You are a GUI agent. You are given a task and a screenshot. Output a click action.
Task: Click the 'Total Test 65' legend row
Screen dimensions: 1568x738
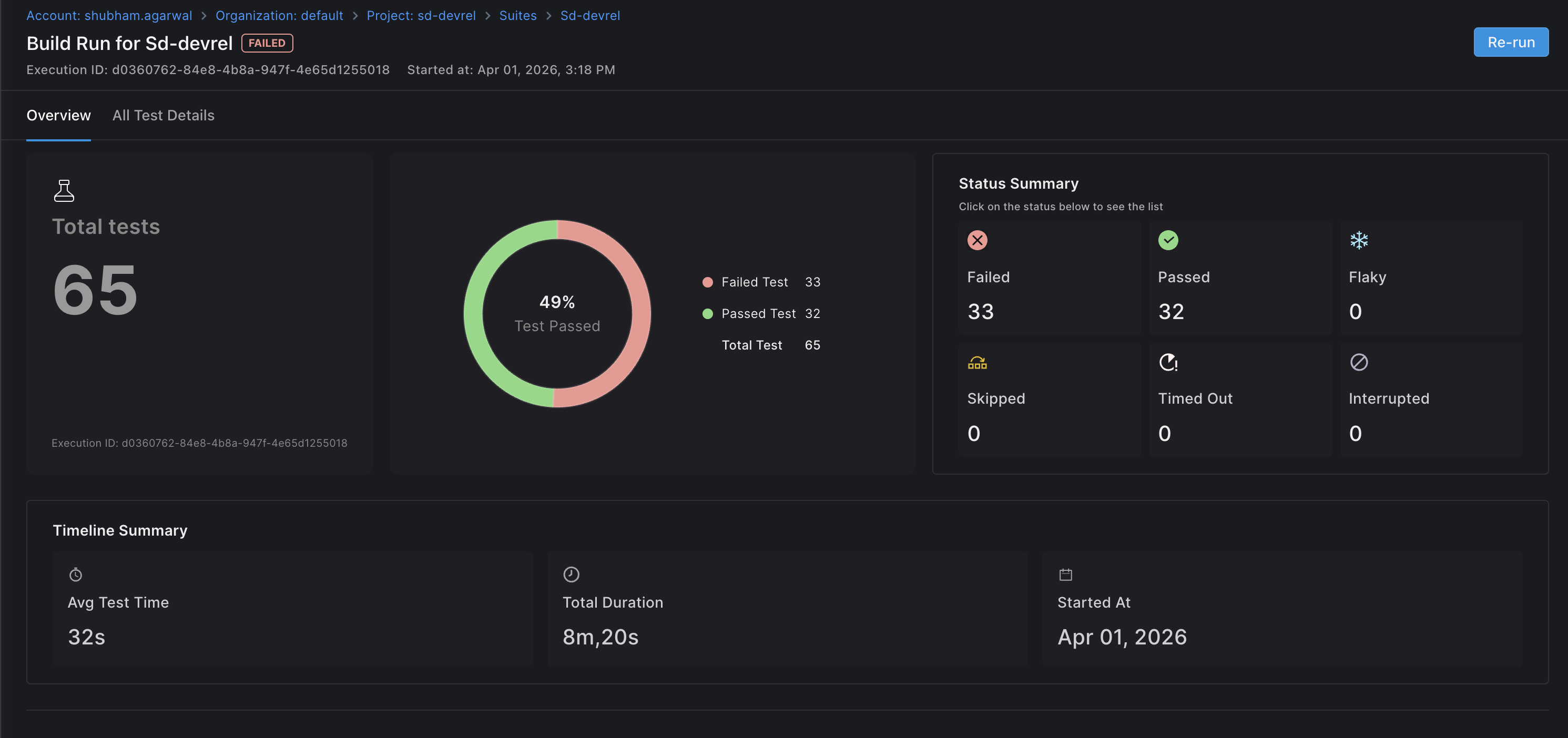[x=771, y=345]
